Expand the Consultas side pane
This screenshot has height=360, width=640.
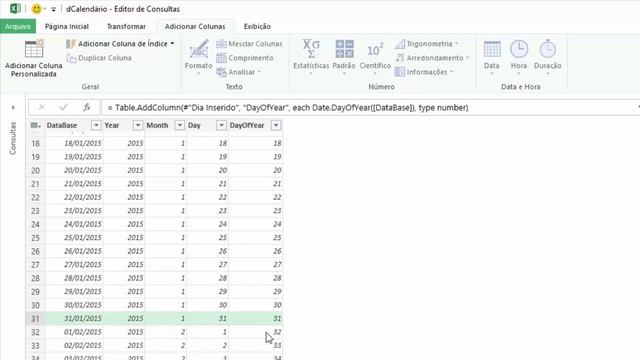click(x=13, y=107)
